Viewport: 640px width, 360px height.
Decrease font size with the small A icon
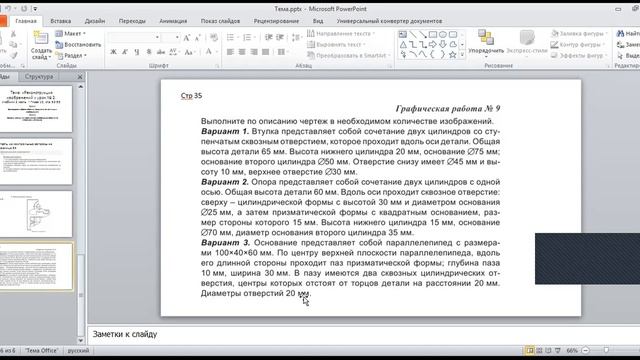(198, 38)
